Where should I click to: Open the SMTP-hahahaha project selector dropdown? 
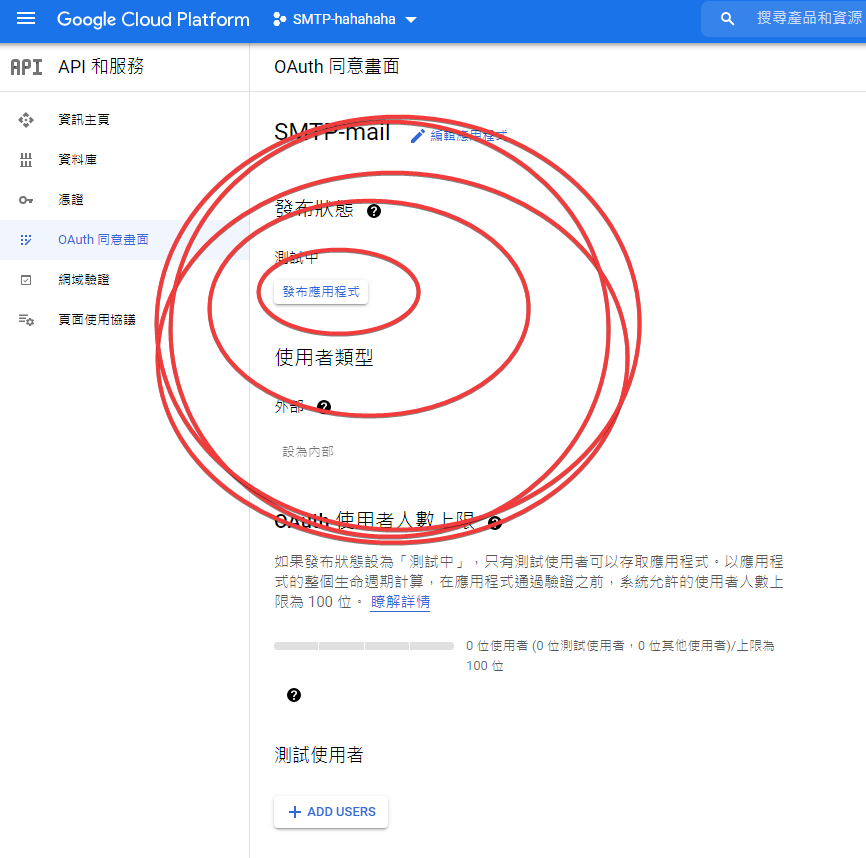(x=345, y=19)
